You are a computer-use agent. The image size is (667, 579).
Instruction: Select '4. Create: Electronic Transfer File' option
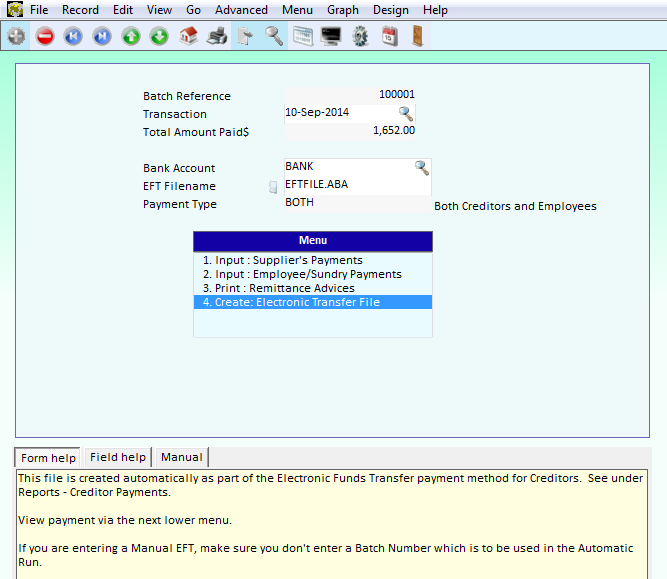coord(313,302)
